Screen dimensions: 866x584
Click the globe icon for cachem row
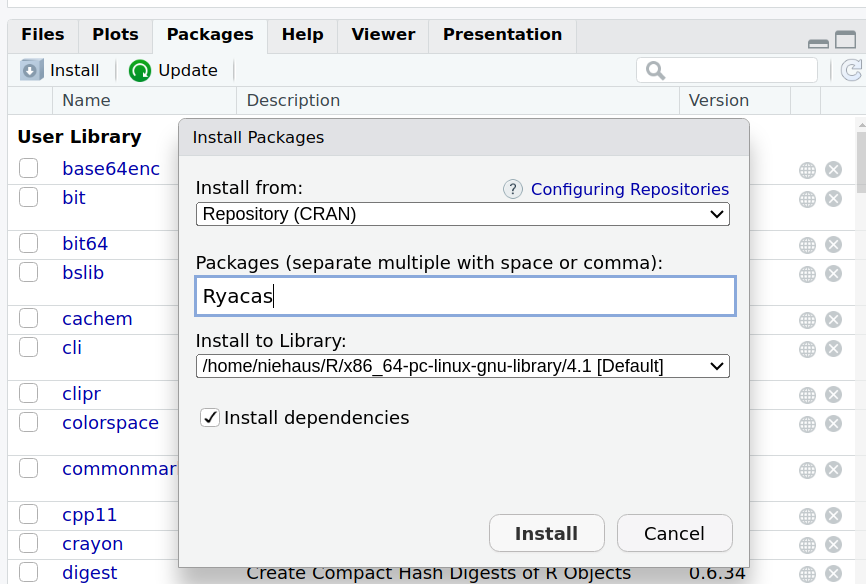coord(807,320)
